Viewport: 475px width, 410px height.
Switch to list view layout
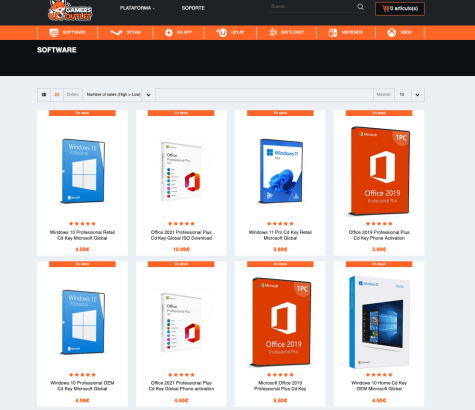click(57, 95)
